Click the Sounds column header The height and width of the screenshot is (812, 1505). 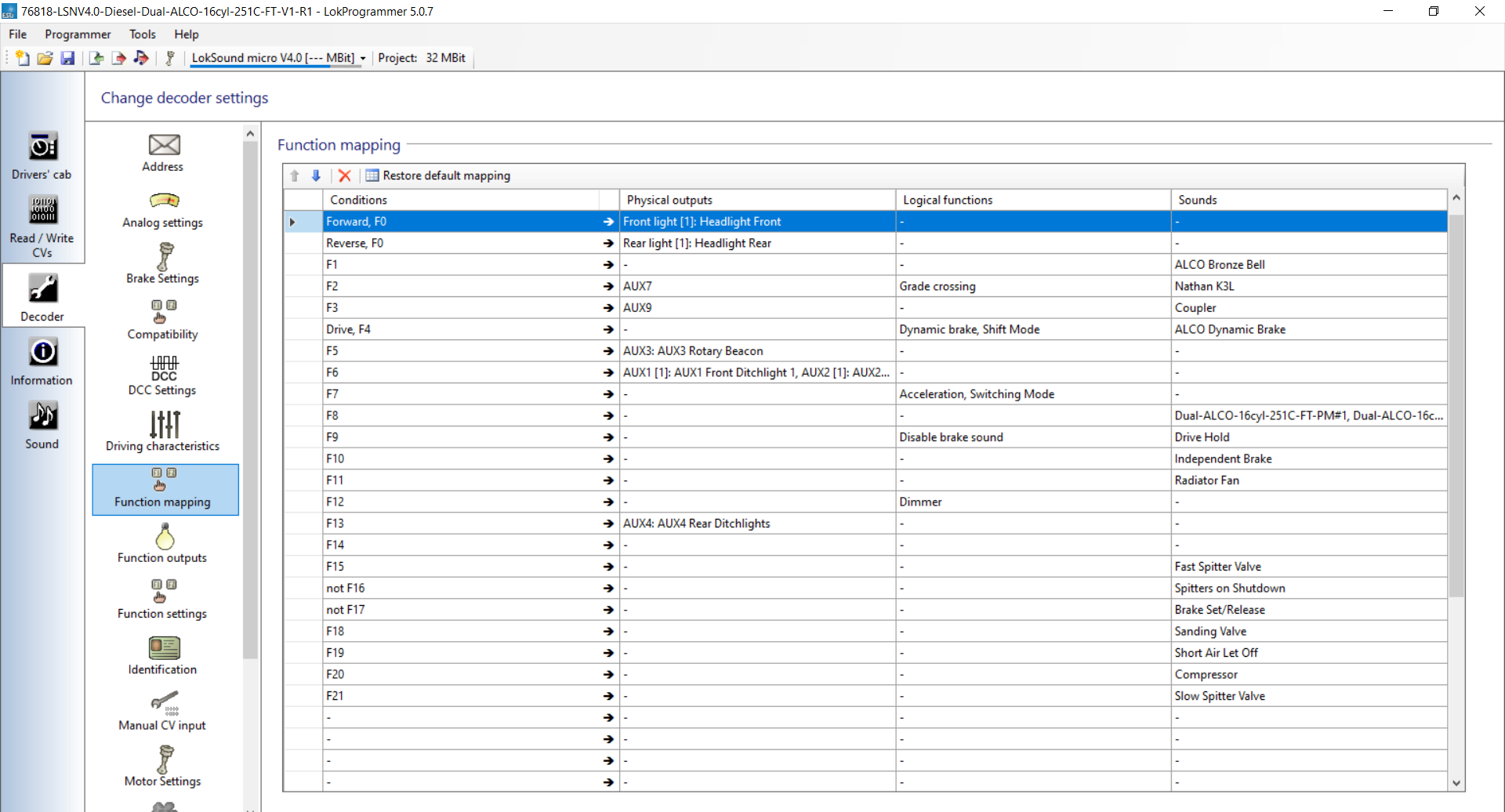click(x=1197, y=200)
